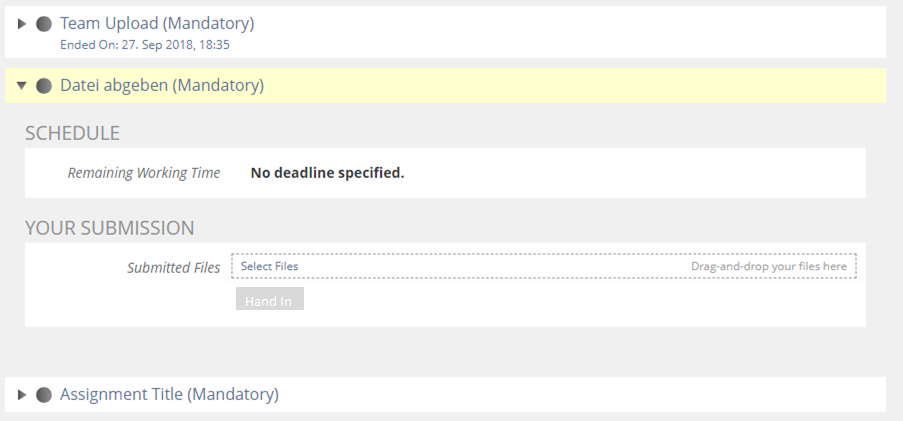Click the 'Drag-and-drop your files here' hint
903x421 pixels.
click(x=768, y=267)
